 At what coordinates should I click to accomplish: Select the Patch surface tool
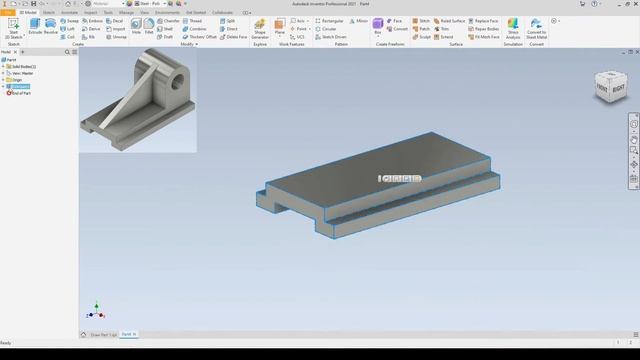pos(421,29)
